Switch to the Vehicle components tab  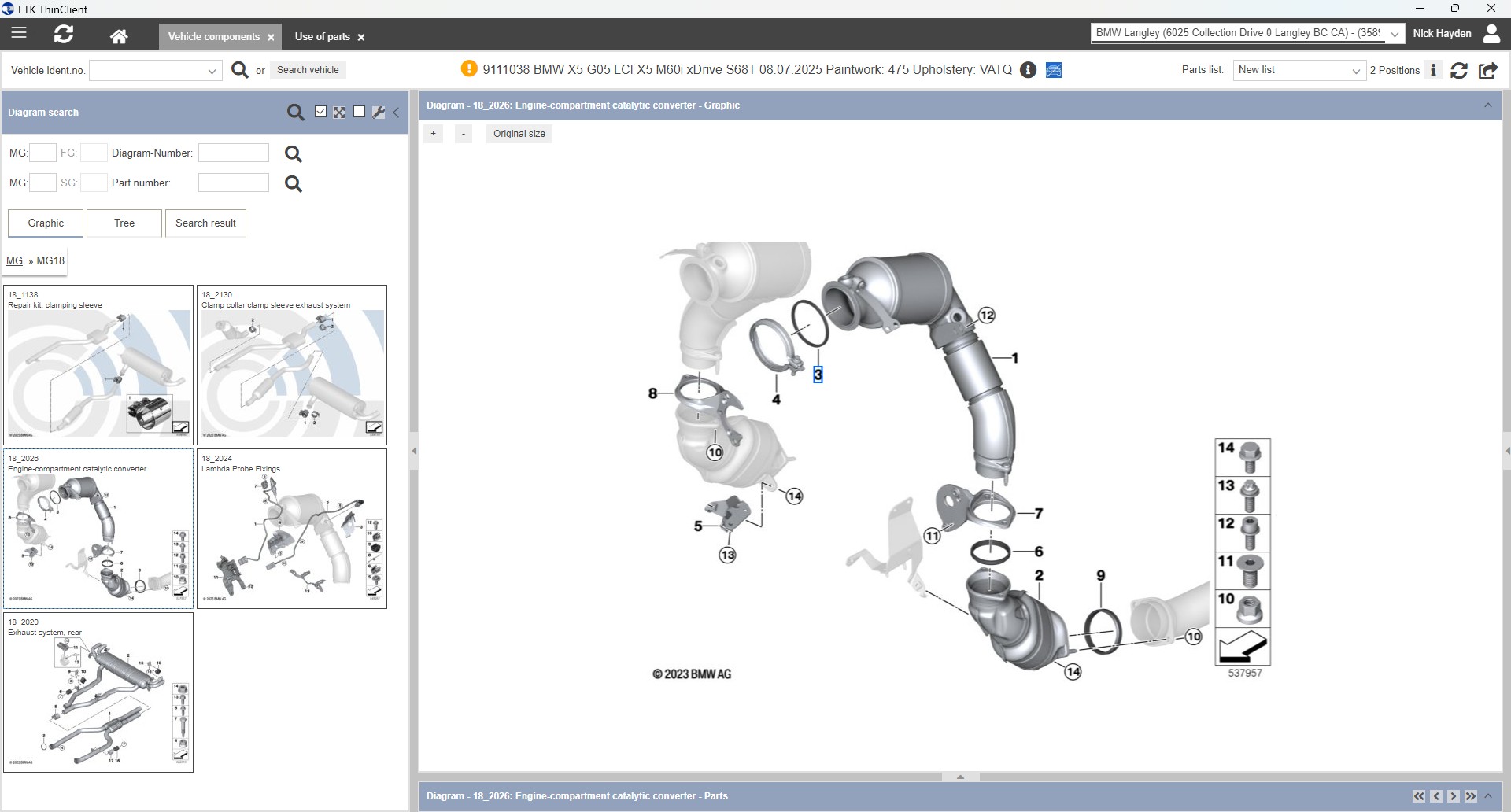(213, 36)
